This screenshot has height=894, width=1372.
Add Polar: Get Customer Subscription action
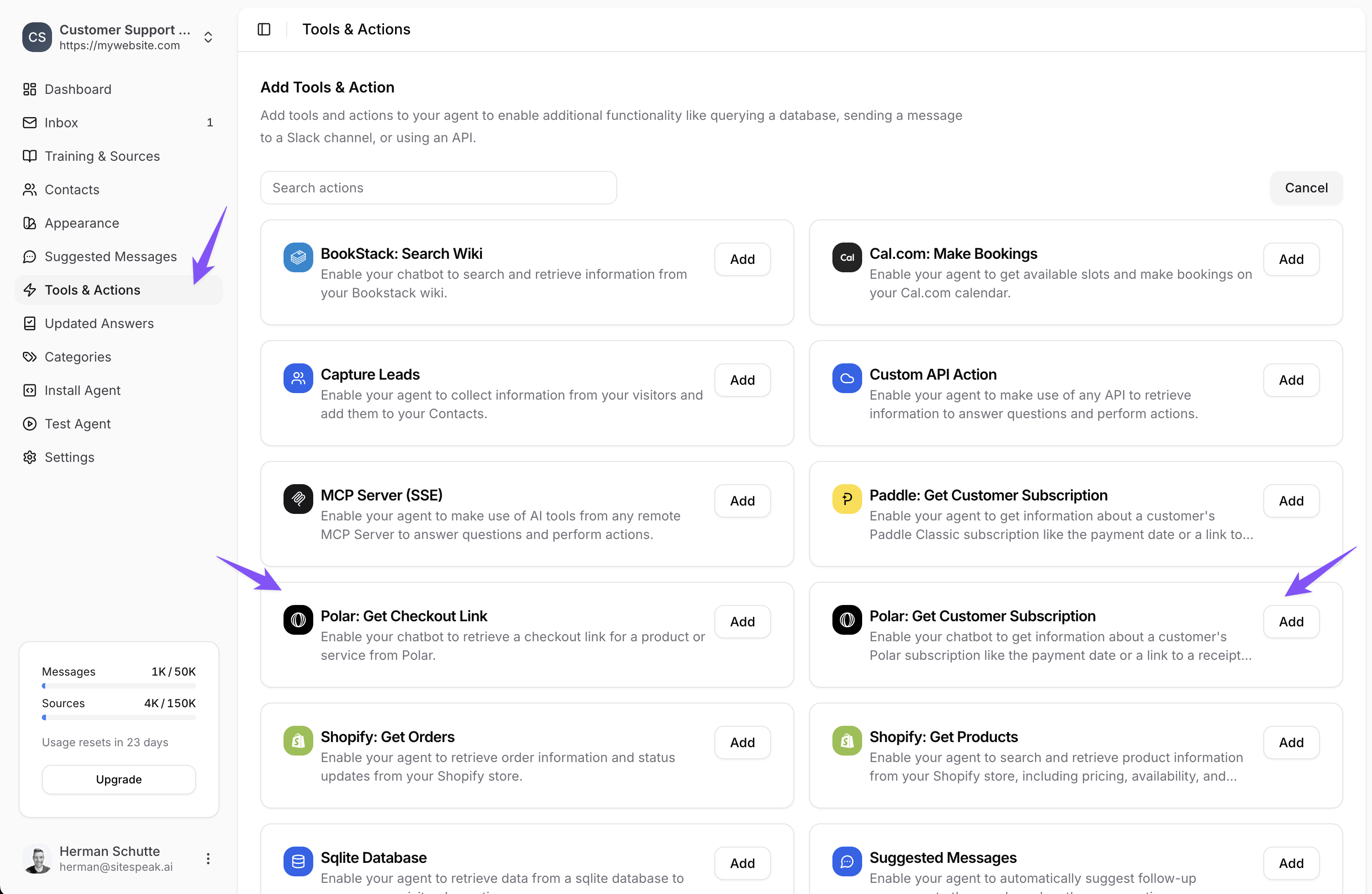point(1291,621)
